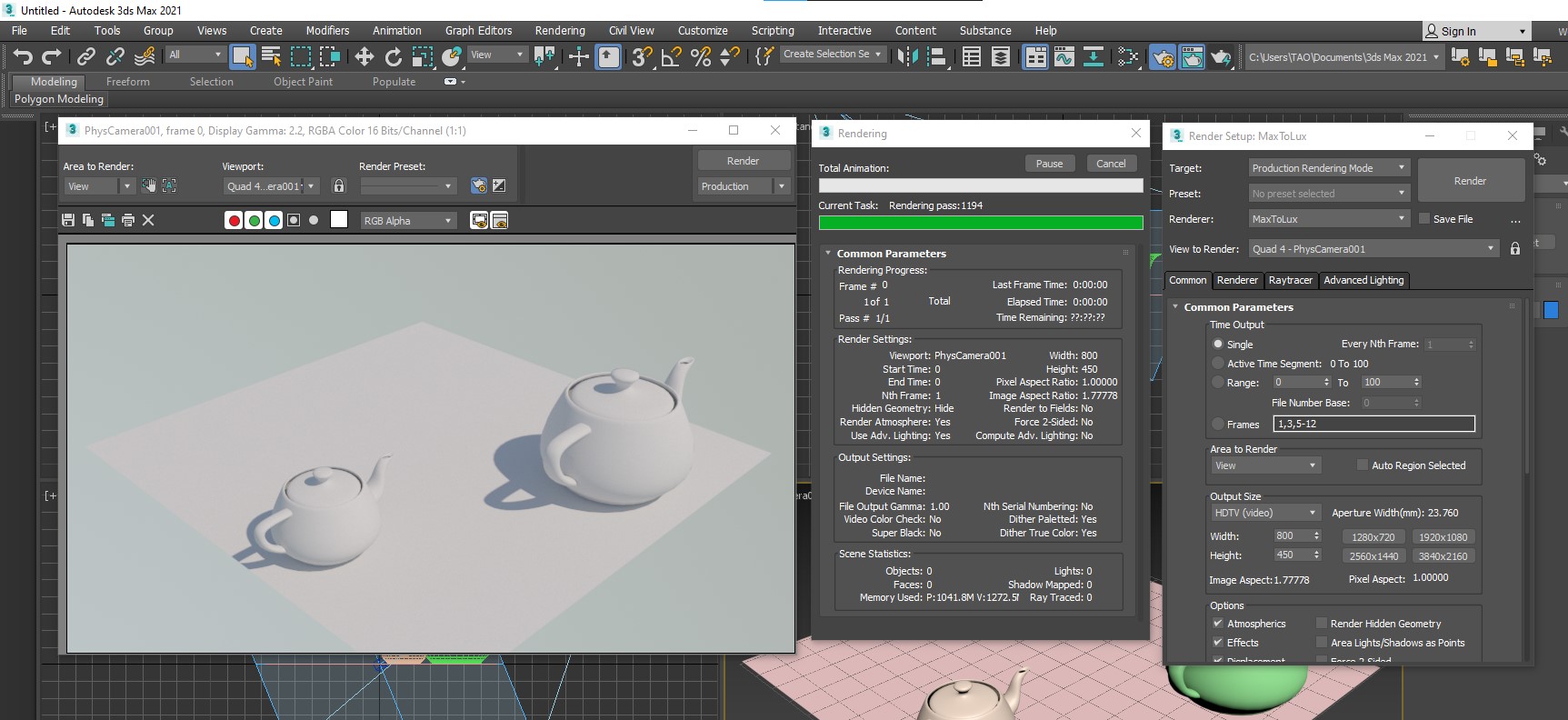The image size is (1568, 720).
Task: Open the Modifiers menu
Action: click(327, 31)
